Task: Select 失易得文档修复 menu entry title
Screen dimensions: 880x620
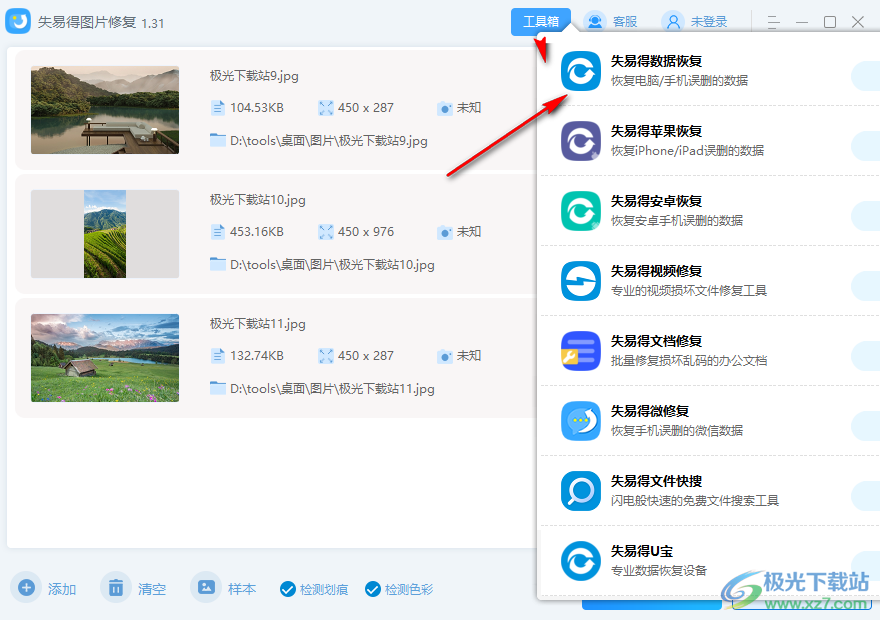Action: pos(656,341)
